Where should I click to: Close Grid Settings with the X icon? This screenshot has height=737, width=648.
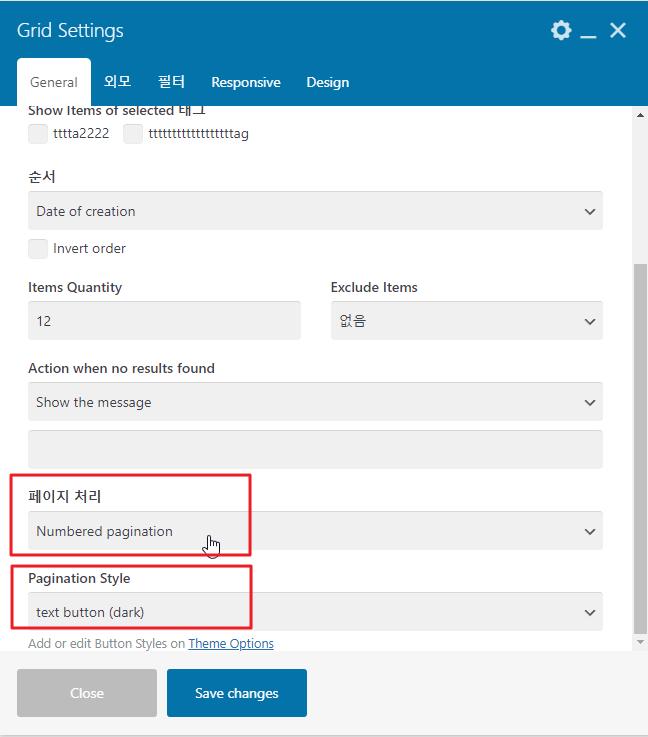[x=618, y=31]
